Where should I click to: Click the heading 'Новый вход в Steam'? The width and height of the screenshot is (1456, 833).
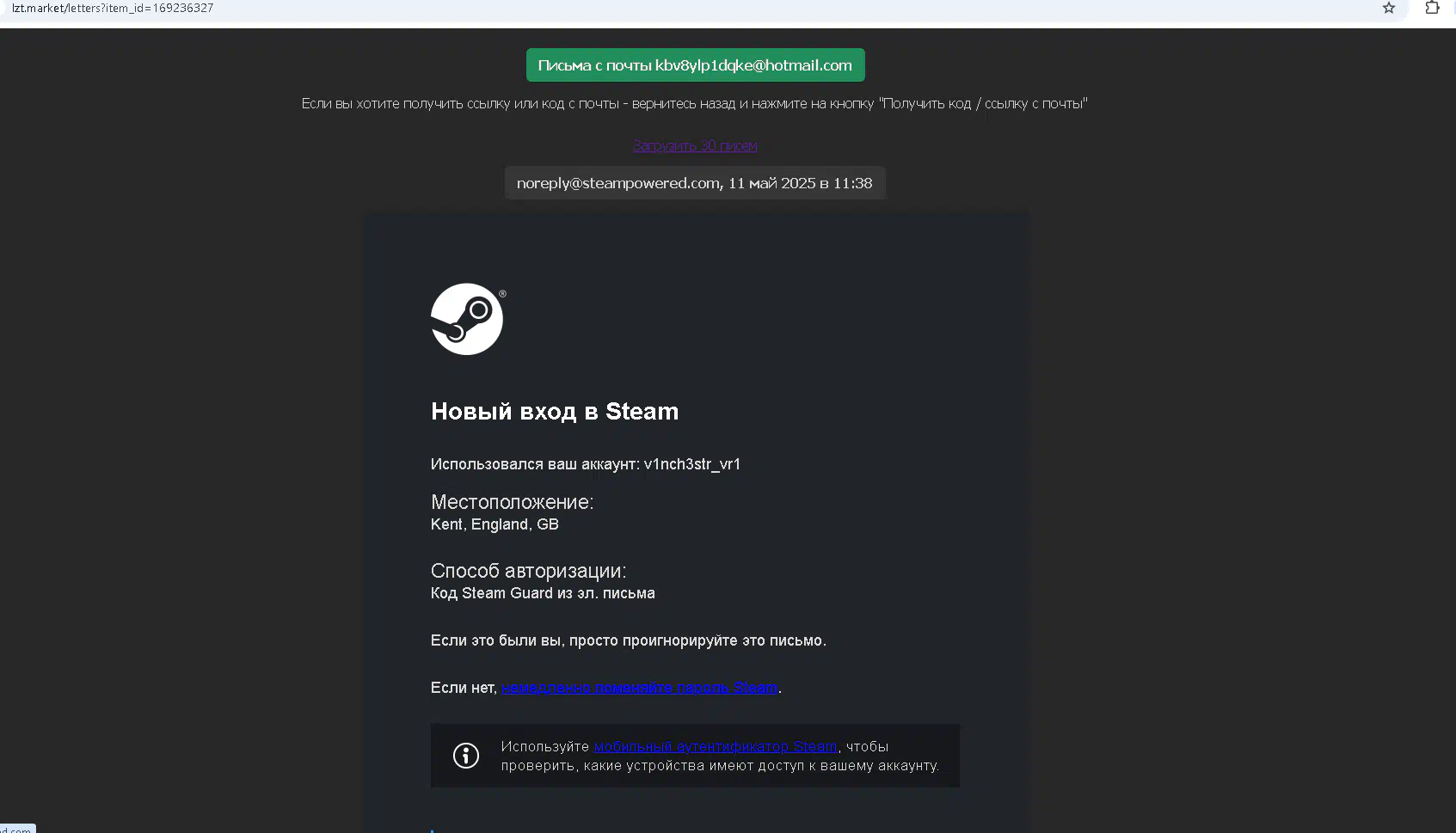[x=555, y=411]
